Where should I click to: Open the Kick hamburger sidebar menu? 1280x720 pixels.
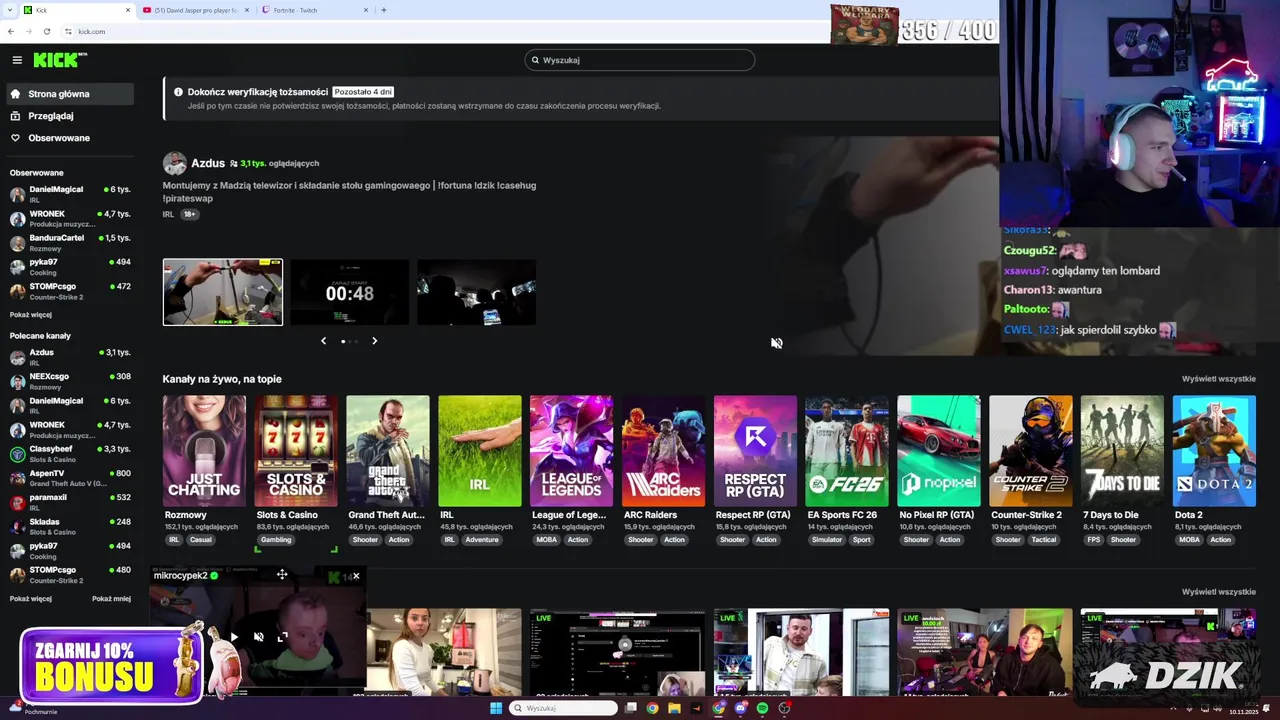17,60
